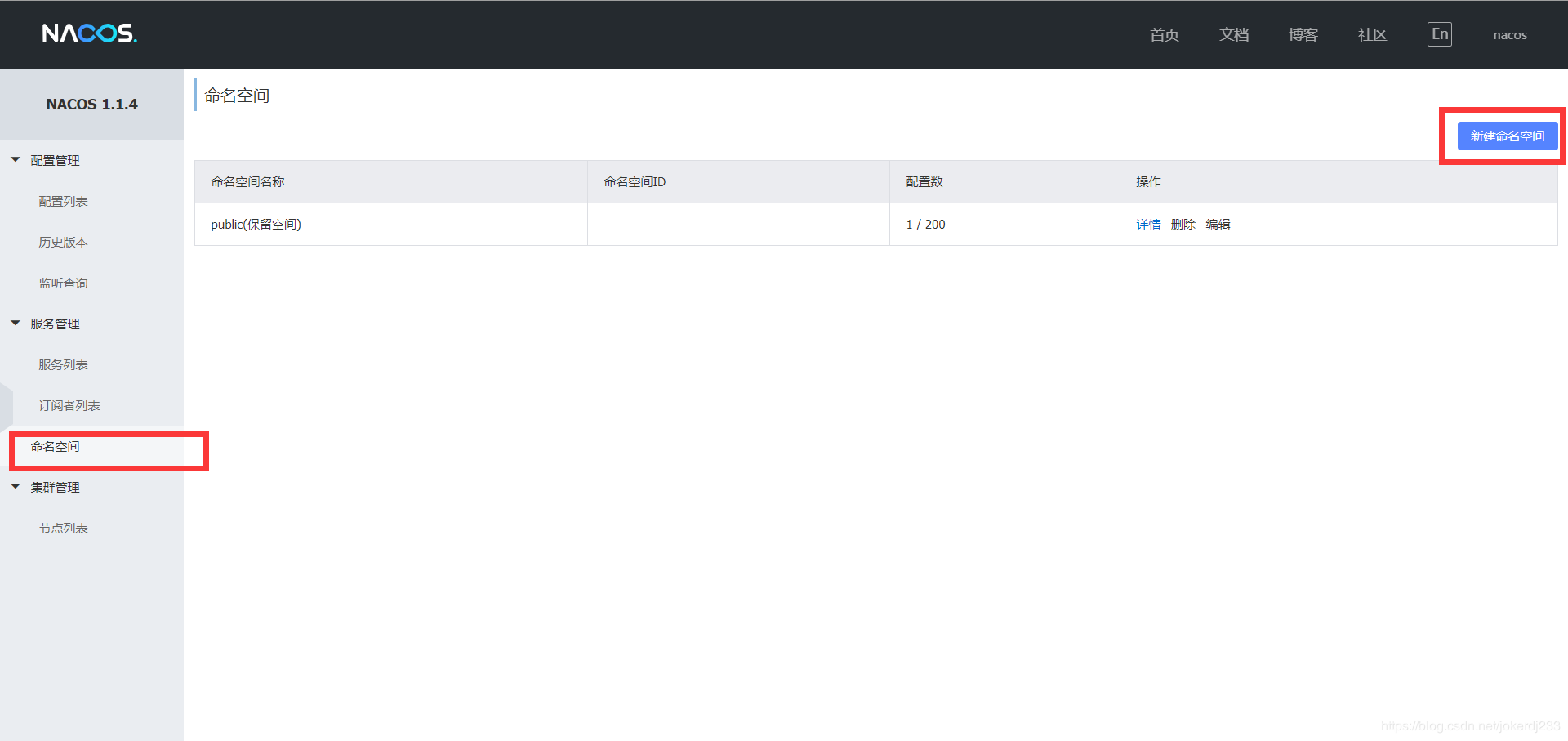1568x741 pixels.
Task: Open the 首页 home link
Action: click(x=1164, y=34)
